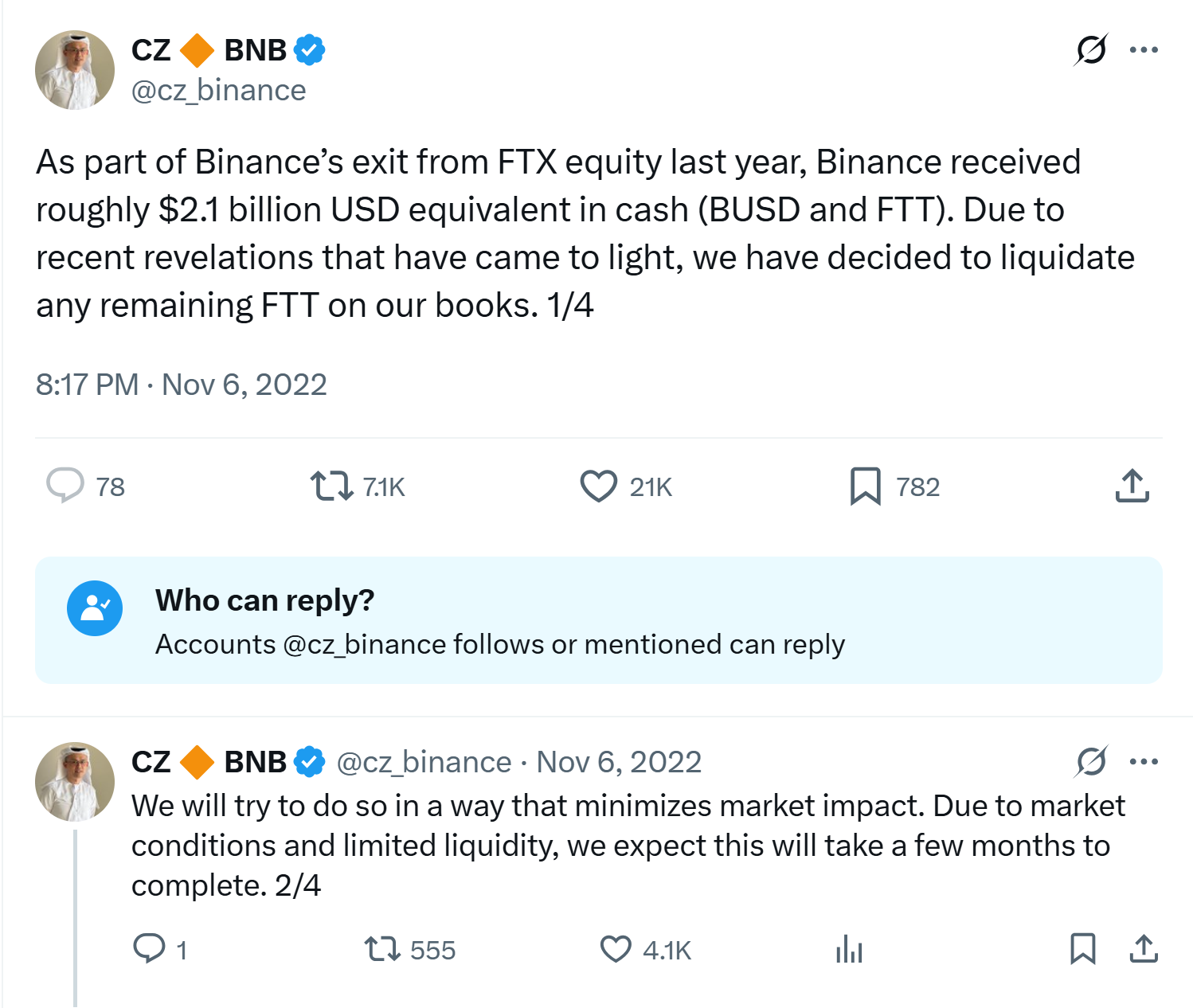
Task: Open the 8:17 PM Nov 6, 2022 timestamp
Action: pyautogui.click(x=182, y=385)
